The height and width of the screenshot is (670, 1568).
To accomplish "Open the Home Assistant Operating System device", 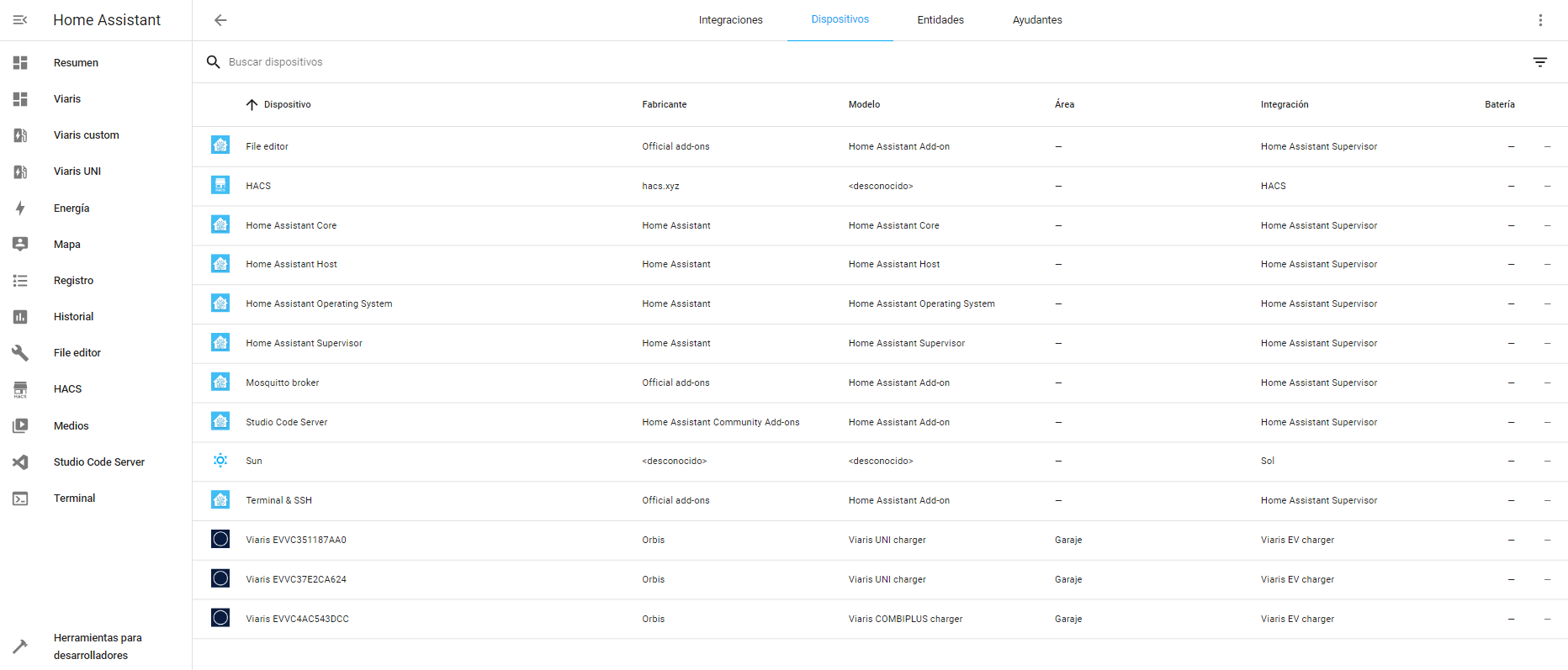I will tap(880, 303).
